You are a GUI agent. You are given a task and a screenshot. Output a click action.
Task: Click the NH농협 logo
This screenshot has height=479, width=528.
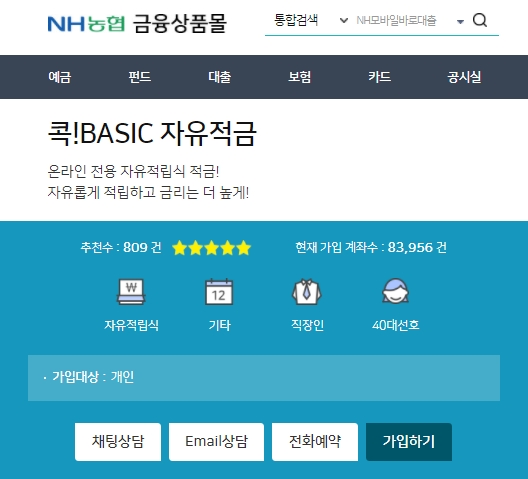[86, 24]
